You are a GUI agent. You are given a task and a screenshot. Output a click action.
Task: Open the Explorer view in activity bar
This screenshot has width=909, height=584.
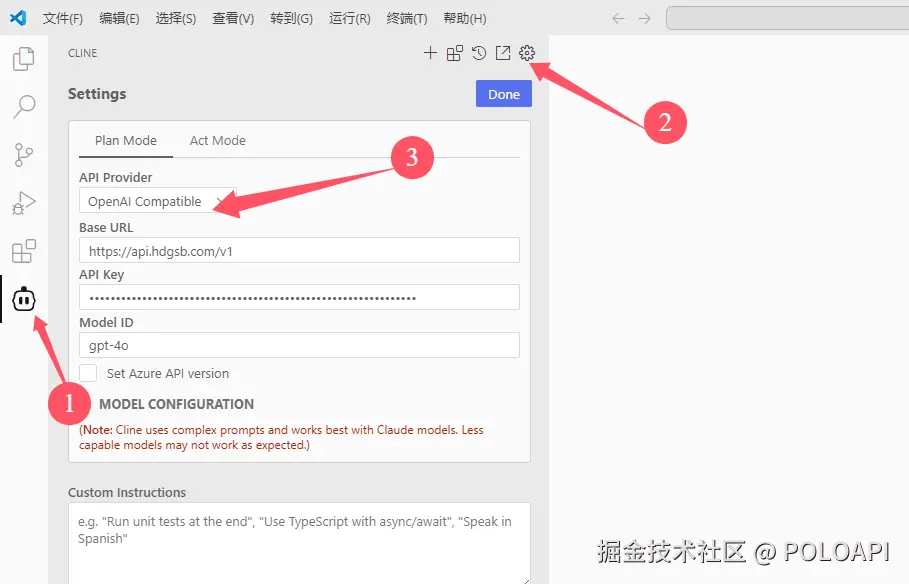point(24,59)
